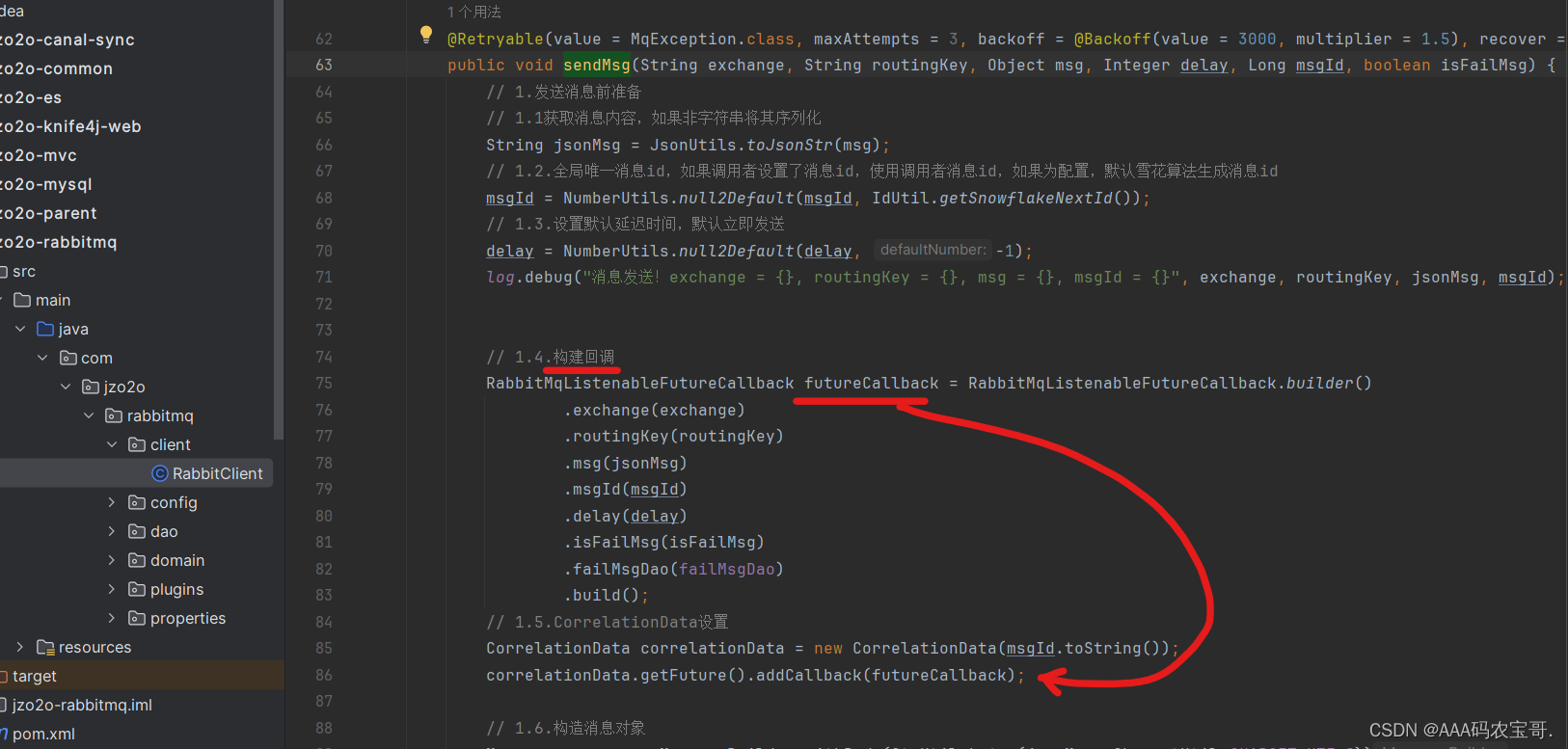Select the jzo2o-mysql module
This screenshot has height=749, width=1568.
(x=46, y=184)
